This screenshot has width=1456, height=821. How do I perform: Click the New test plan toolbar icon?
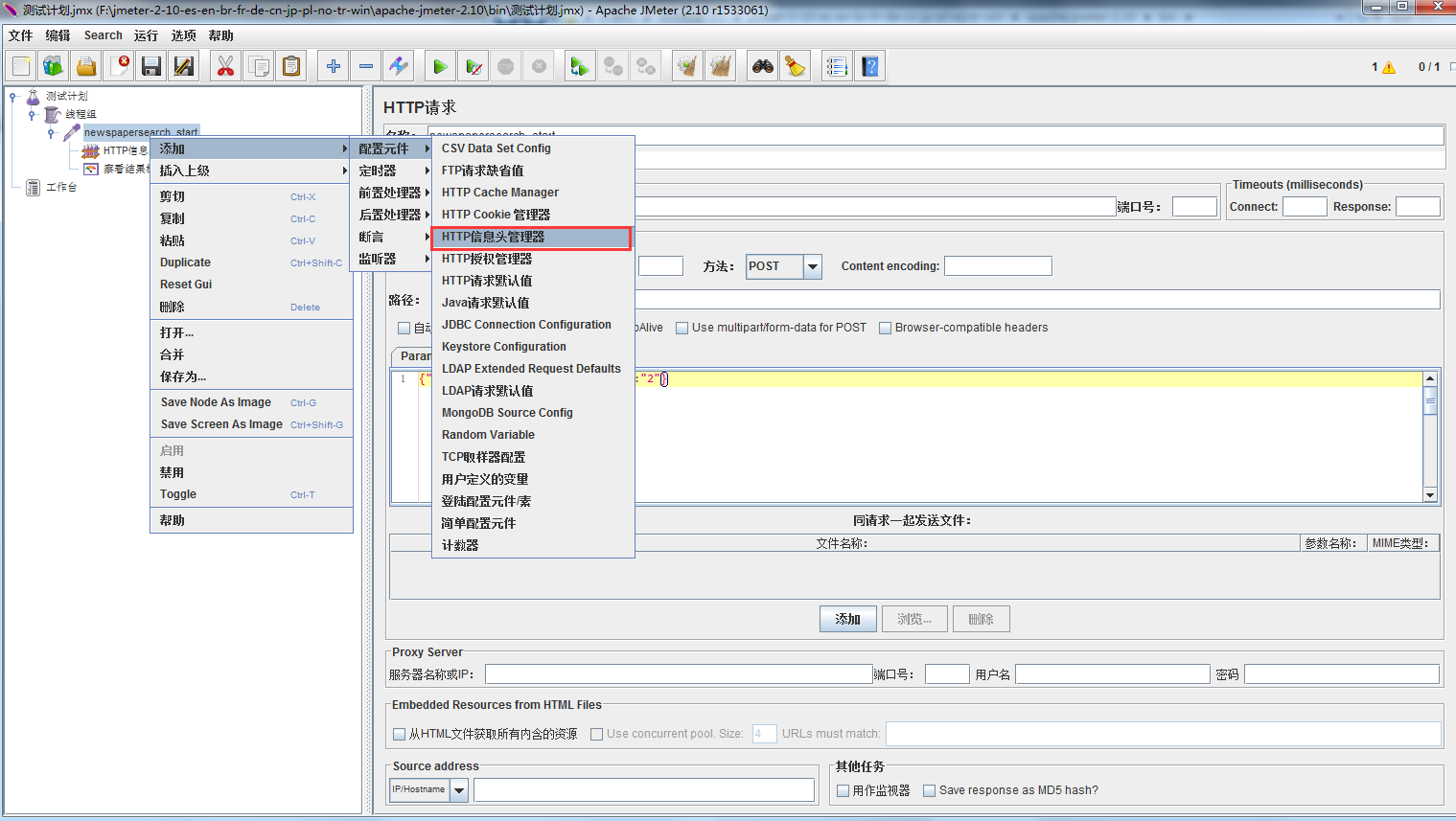tap(21, 66)
